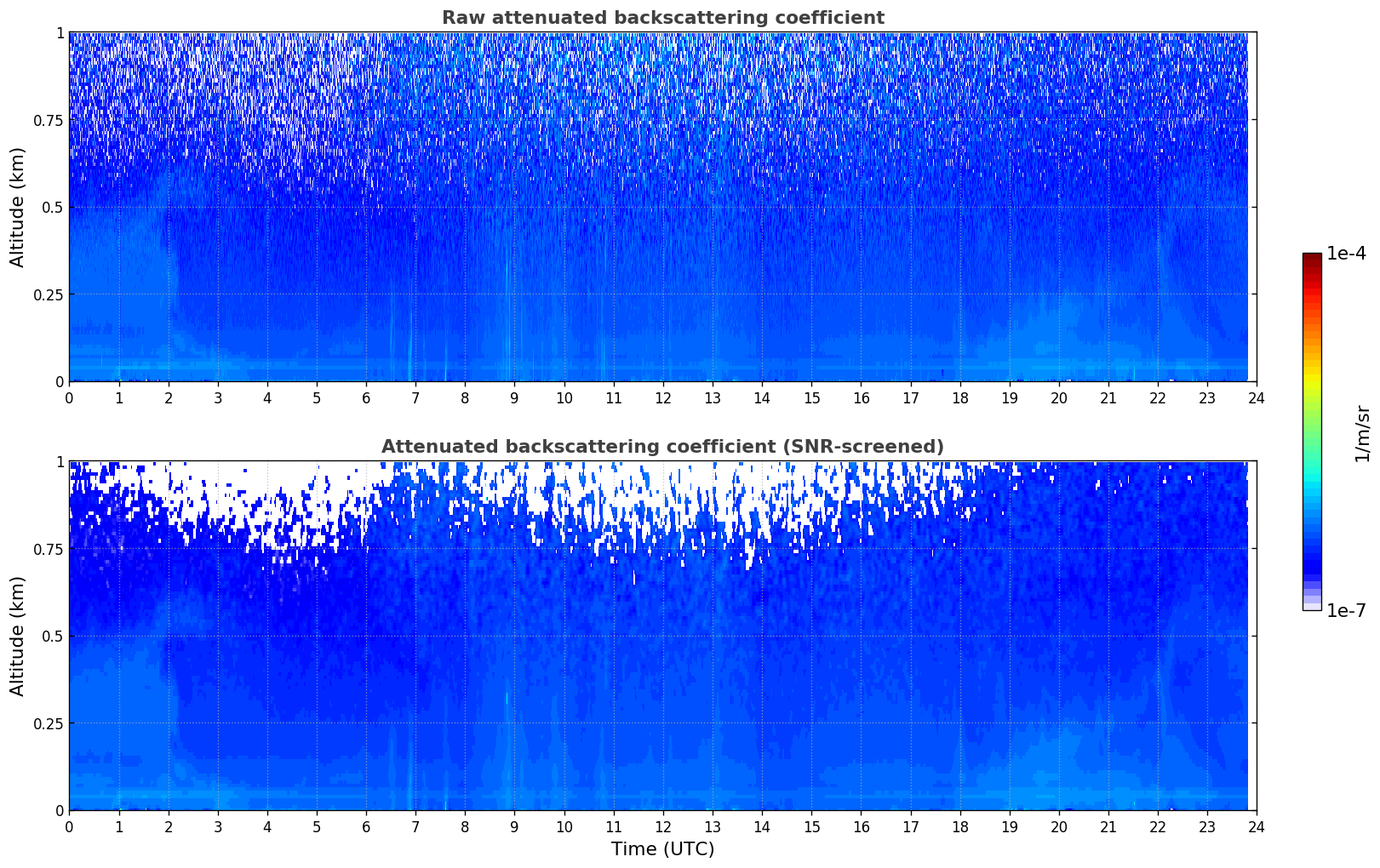Click the "Time (UTC)" x-axis label
The width and height of the screenshot is (1380, 868).
click(662, 849)
